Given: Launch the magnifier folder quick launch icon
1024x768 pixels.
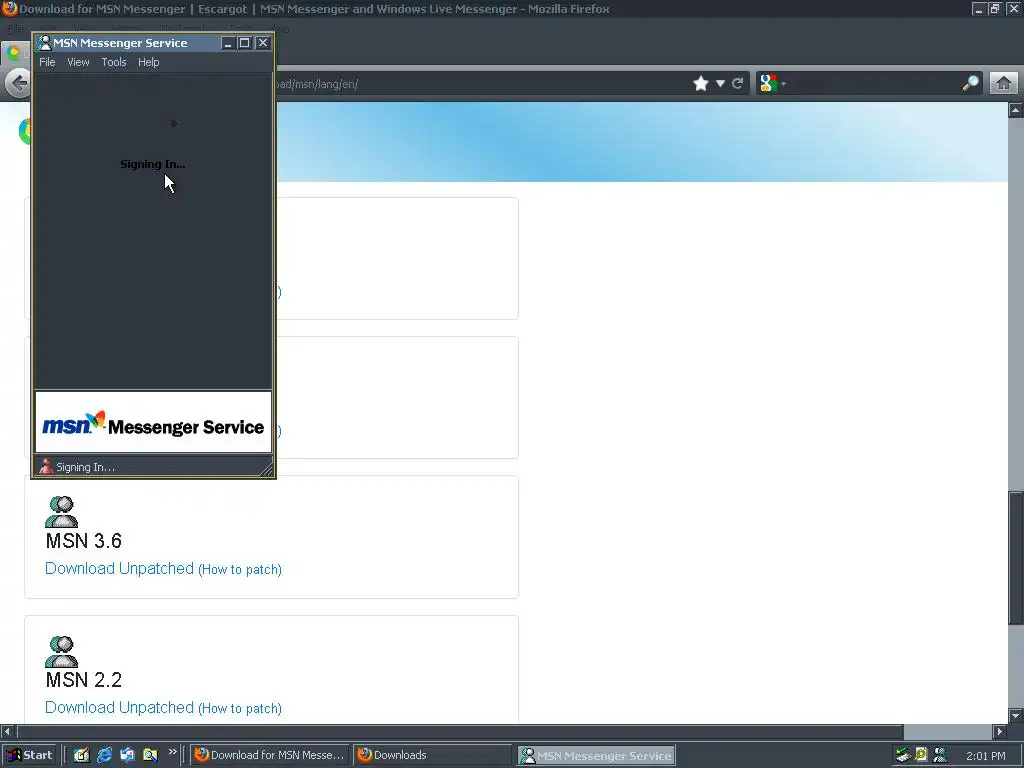Looking at the screenshot, I should coord(150,755).
